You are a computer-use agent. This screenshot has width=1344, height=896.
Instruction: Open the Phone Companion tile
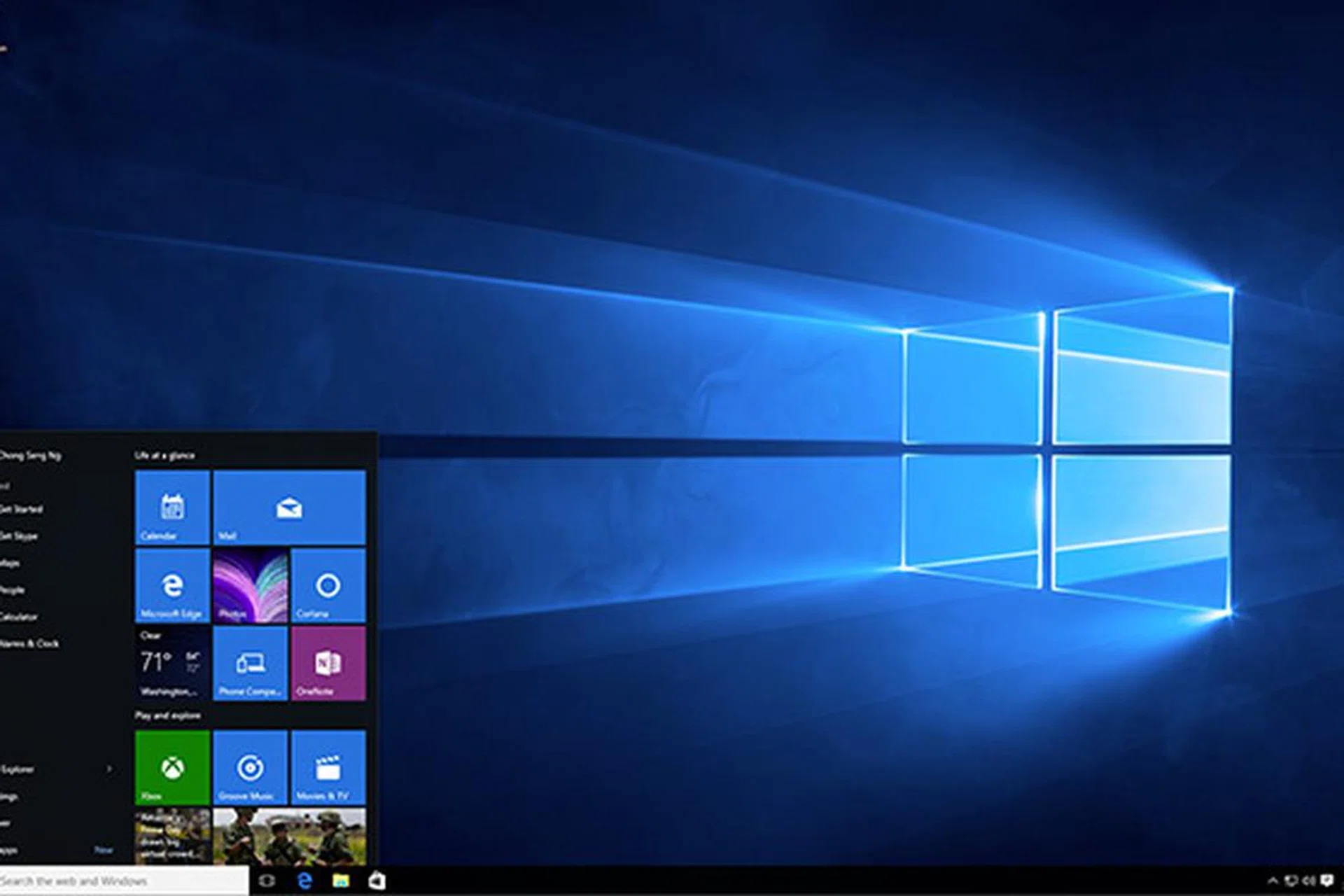pos(250,663)
